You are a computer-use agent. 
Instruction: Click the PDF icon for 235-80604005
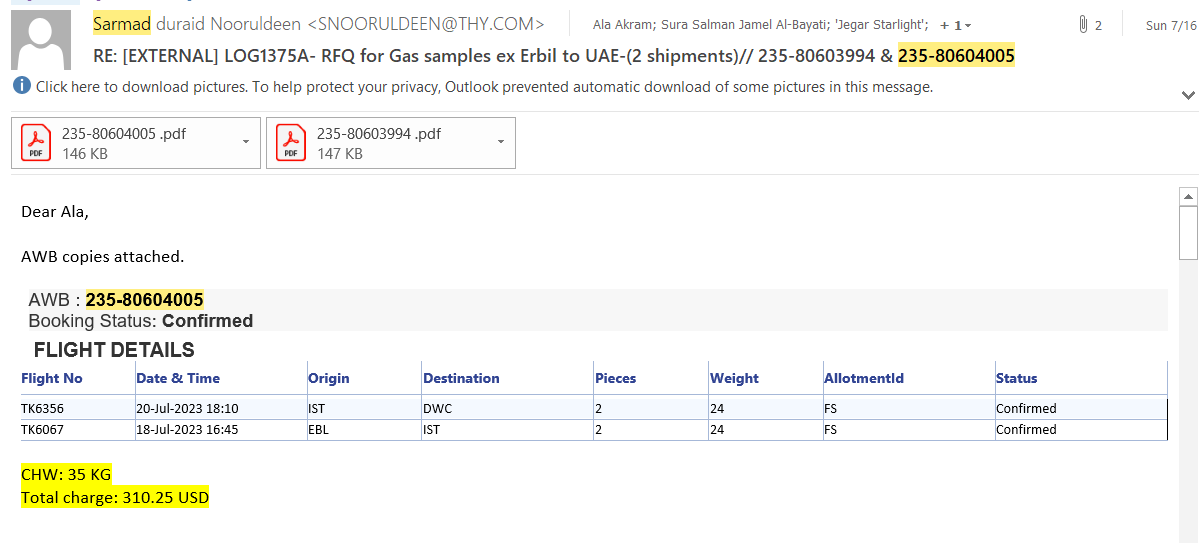coord(36,143)
